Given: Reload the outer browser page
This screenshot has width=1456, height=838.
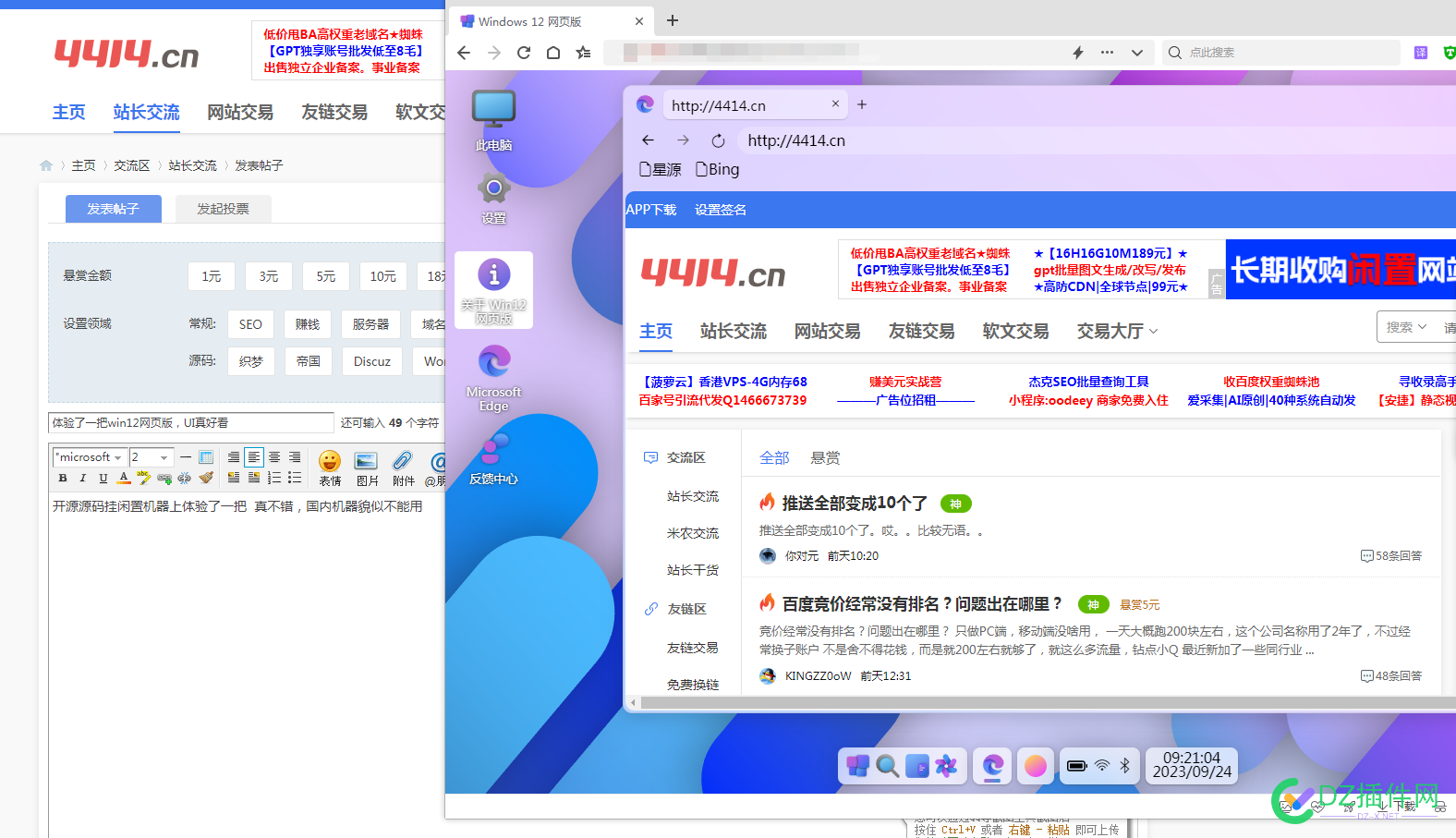Looking at the screenshot, I should [524, 53].
